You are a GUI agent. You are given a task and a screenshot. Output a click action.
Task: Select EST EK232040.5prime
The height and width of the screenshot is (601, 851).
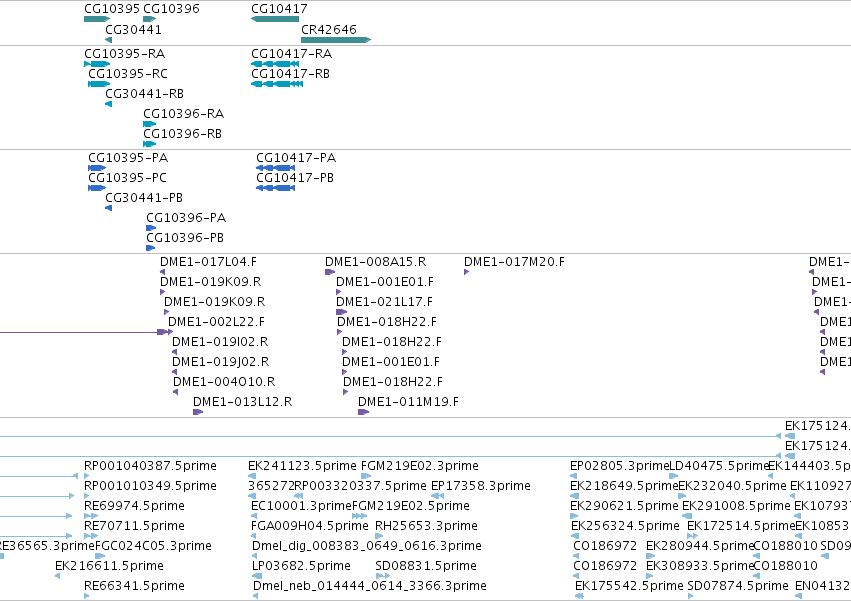[733, 486]
